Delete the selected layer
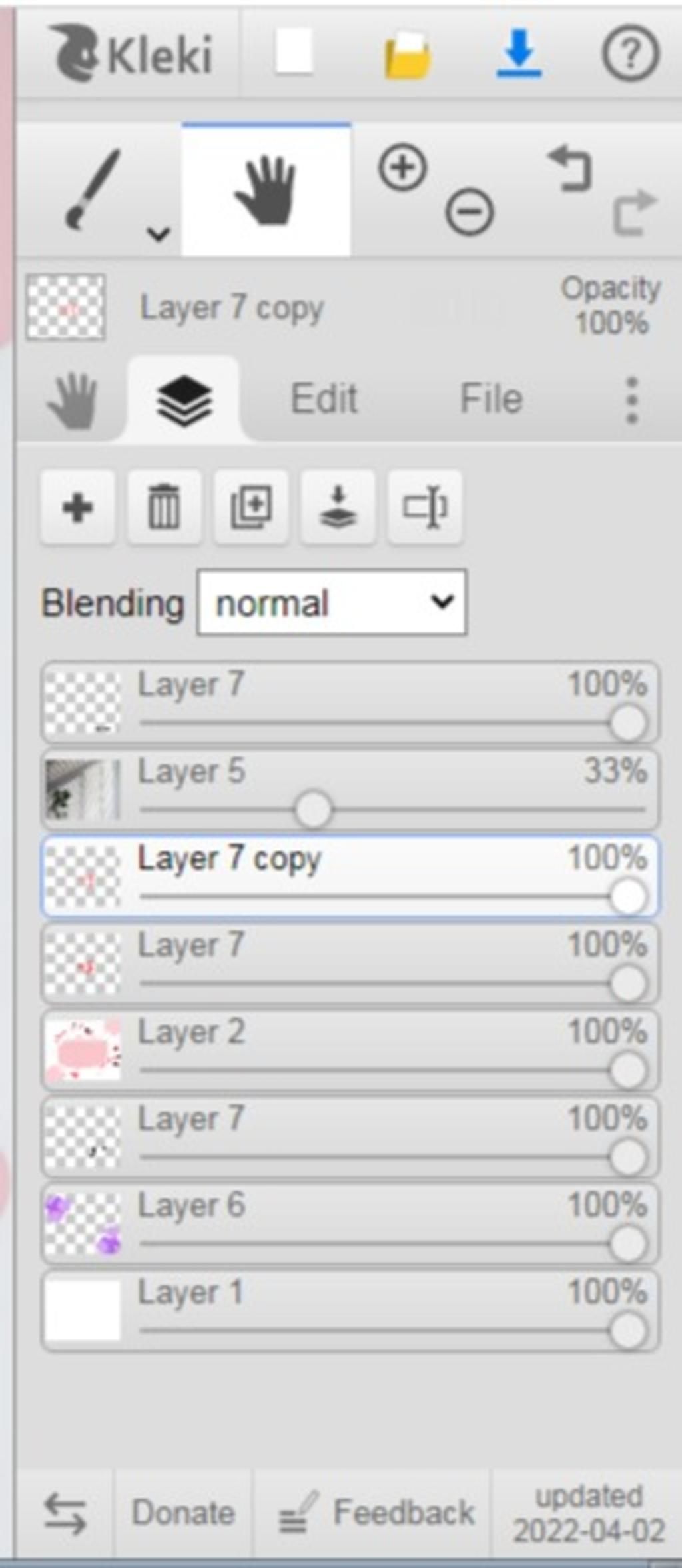Viewport: 682px width, 1568px height. pos(165,507)
